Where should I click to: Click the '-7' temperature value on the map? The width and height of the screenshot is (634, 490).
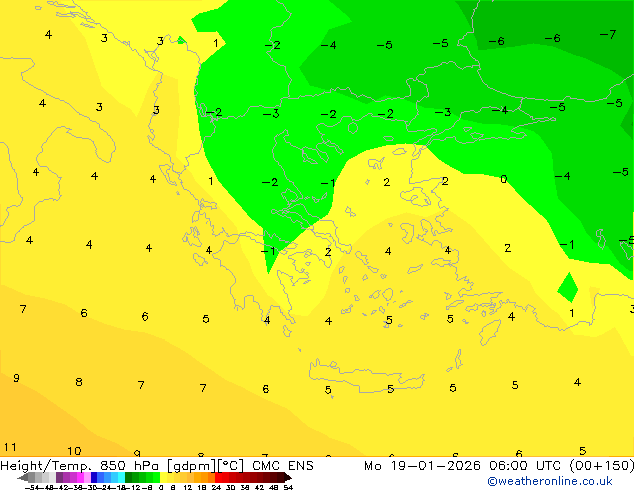pyautogui.click(x=608, y=34)
